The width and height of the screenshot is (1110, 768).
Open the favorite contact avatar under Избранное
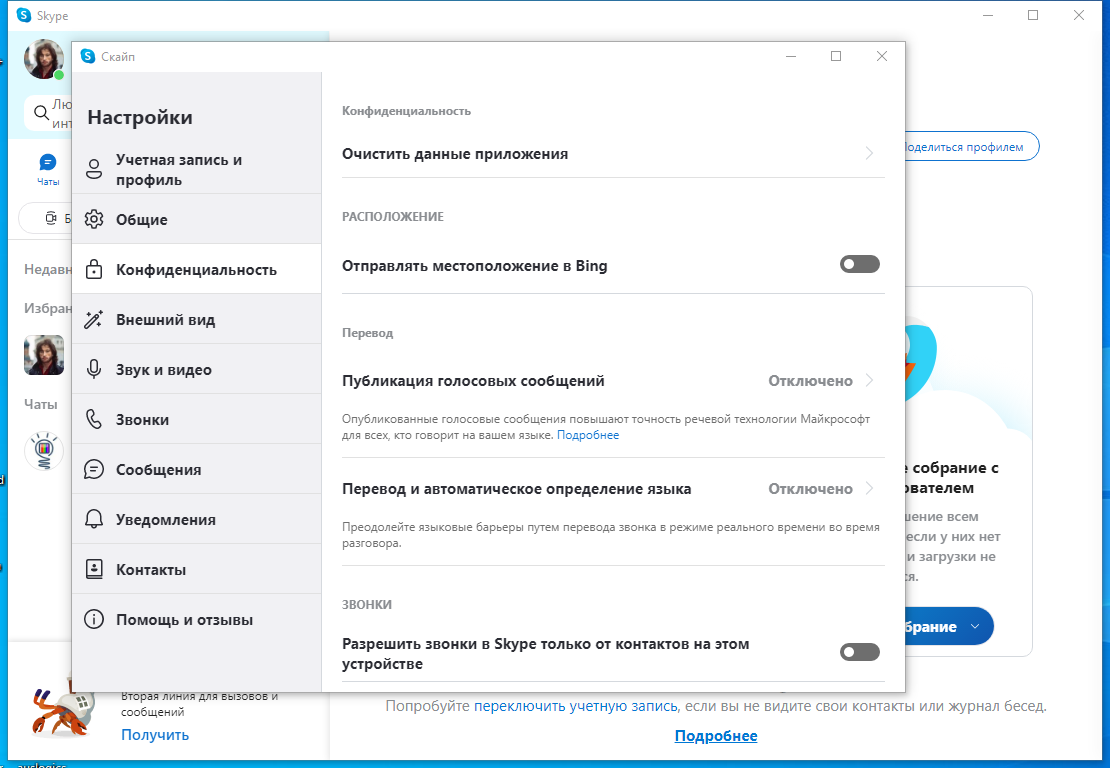[x=44, y=355]
